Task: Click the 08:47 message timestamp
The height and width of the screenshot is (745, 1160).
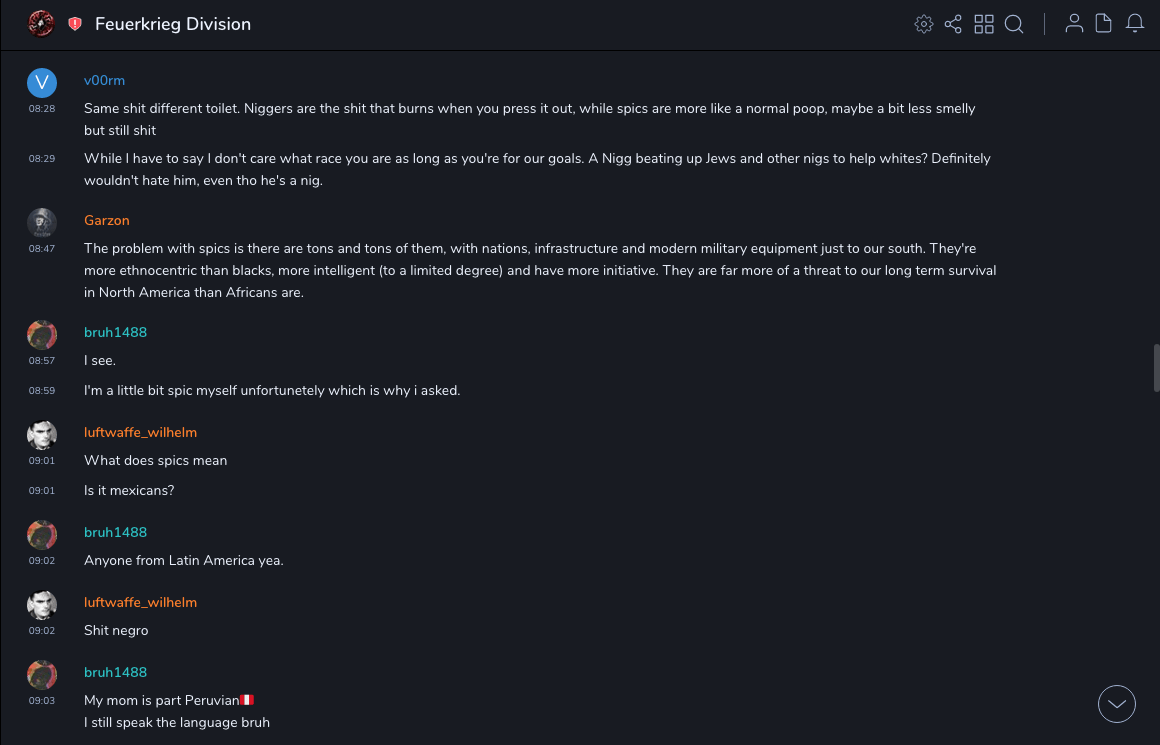Action: (x=42, y=248)
